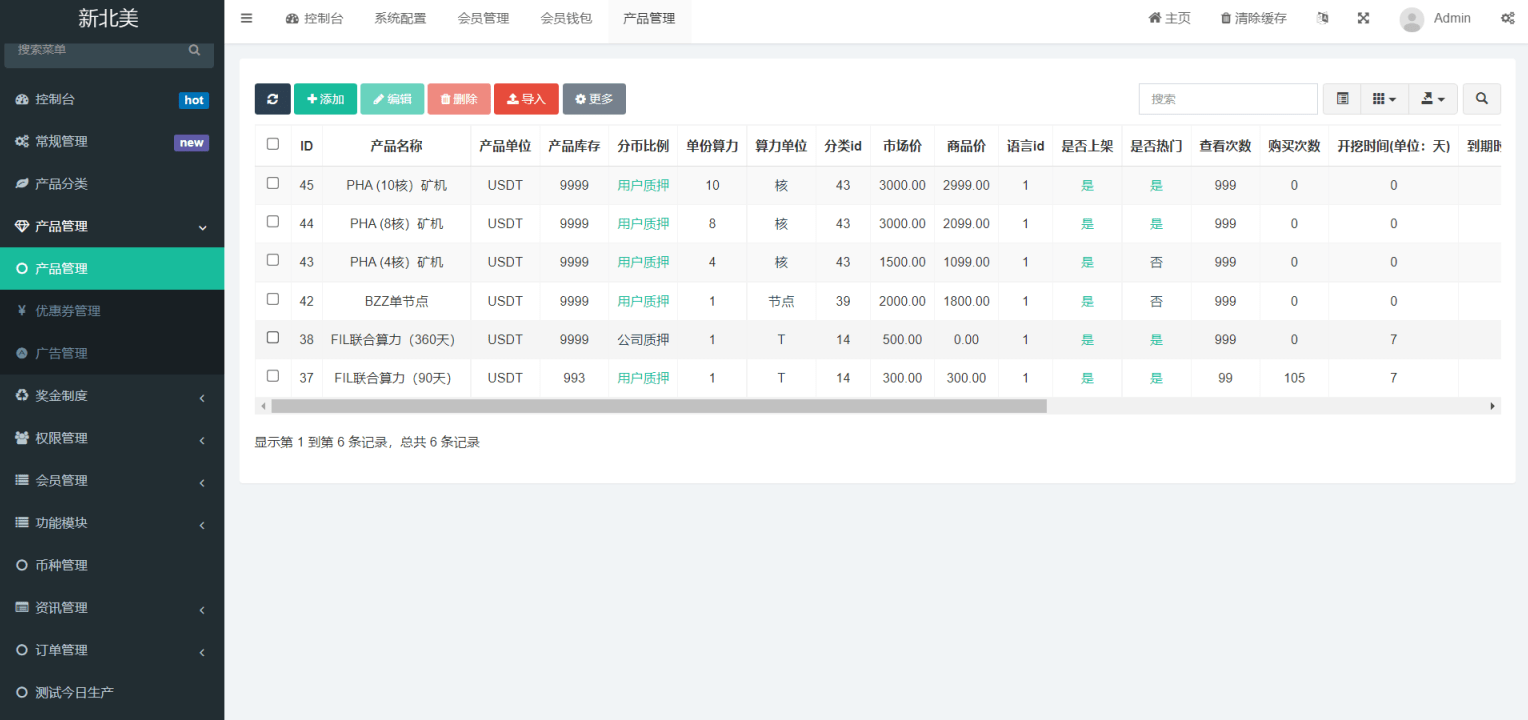The height and width of the screenshot is (720, 1528).
Task: Check the row for PHA (10核) 矿机
Action: click(x=273, y=184)
